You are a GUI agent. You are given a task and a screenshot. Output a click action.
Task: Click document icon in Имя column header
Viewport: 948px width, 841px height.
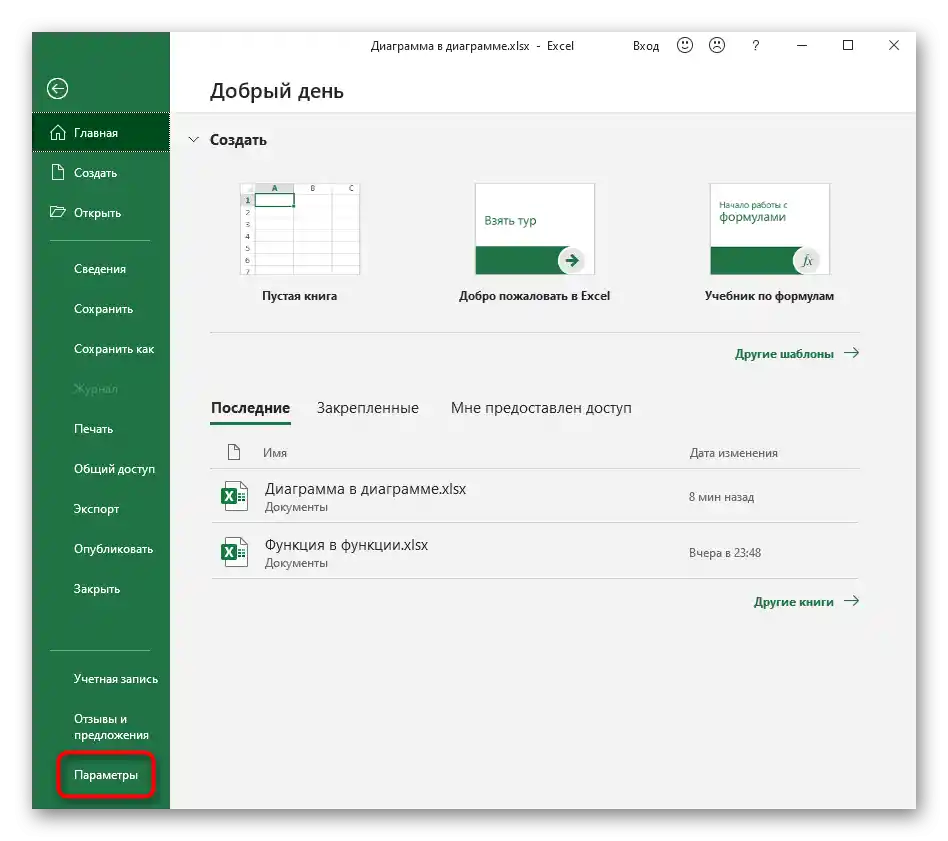tap(234, 452)
